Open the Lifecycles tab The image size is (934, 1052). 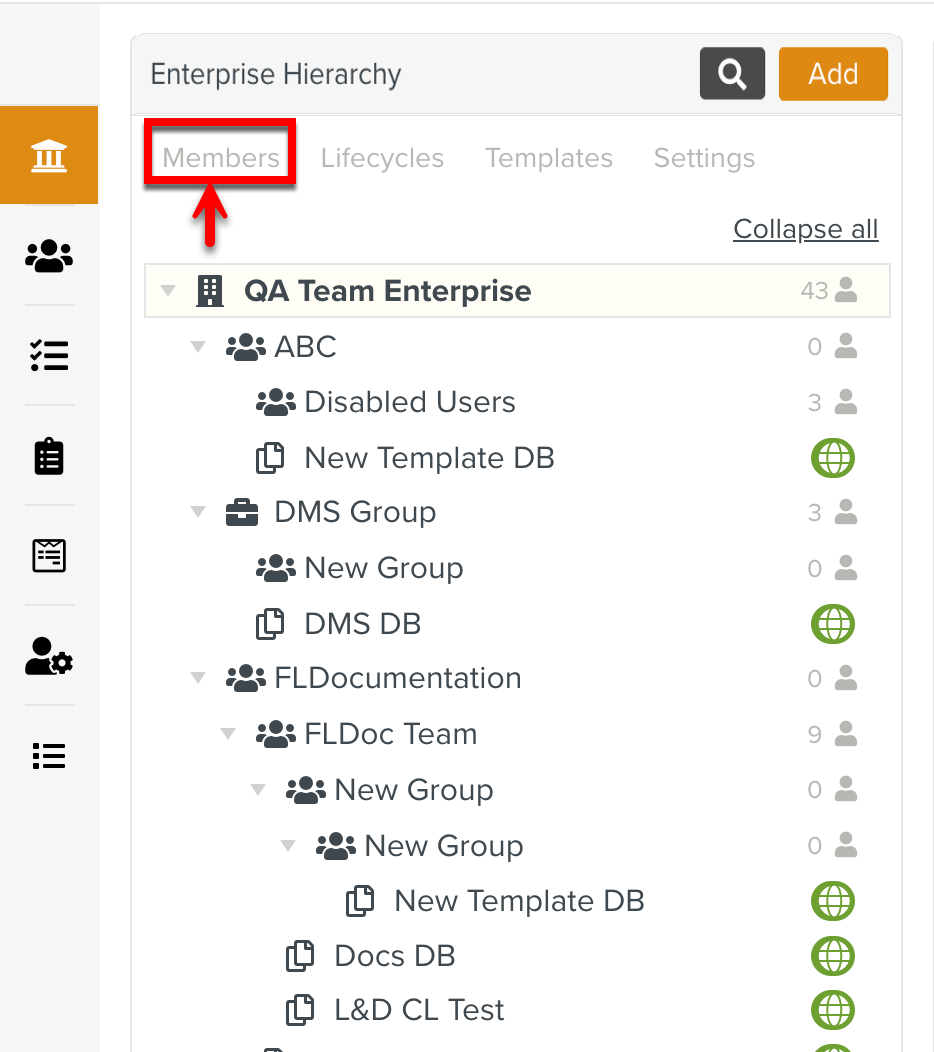pos(382,158)
